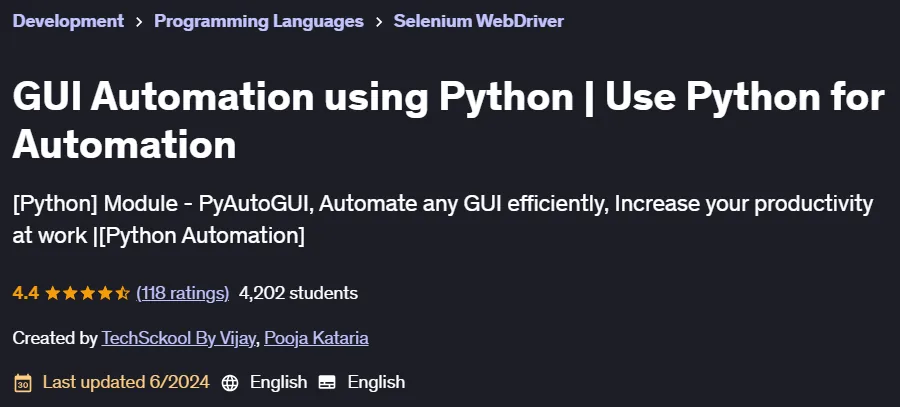Image resolution: width=900 pixels, height=407 pixels.
Task: Click the English label beside captions icon
Action: coord(377,382)
